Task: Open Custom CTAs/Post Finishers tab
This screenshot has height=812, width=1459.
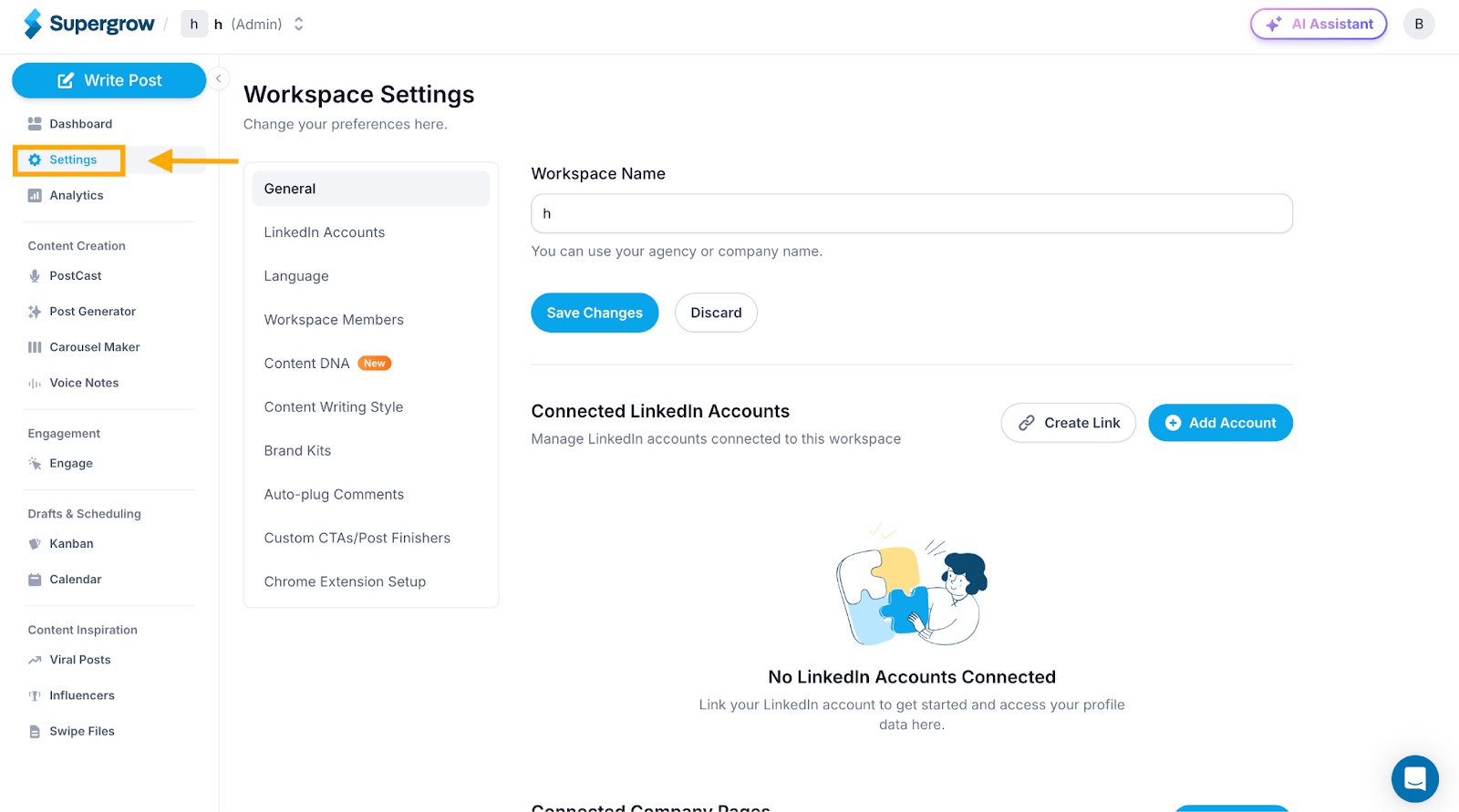Action: coord(371,539)
